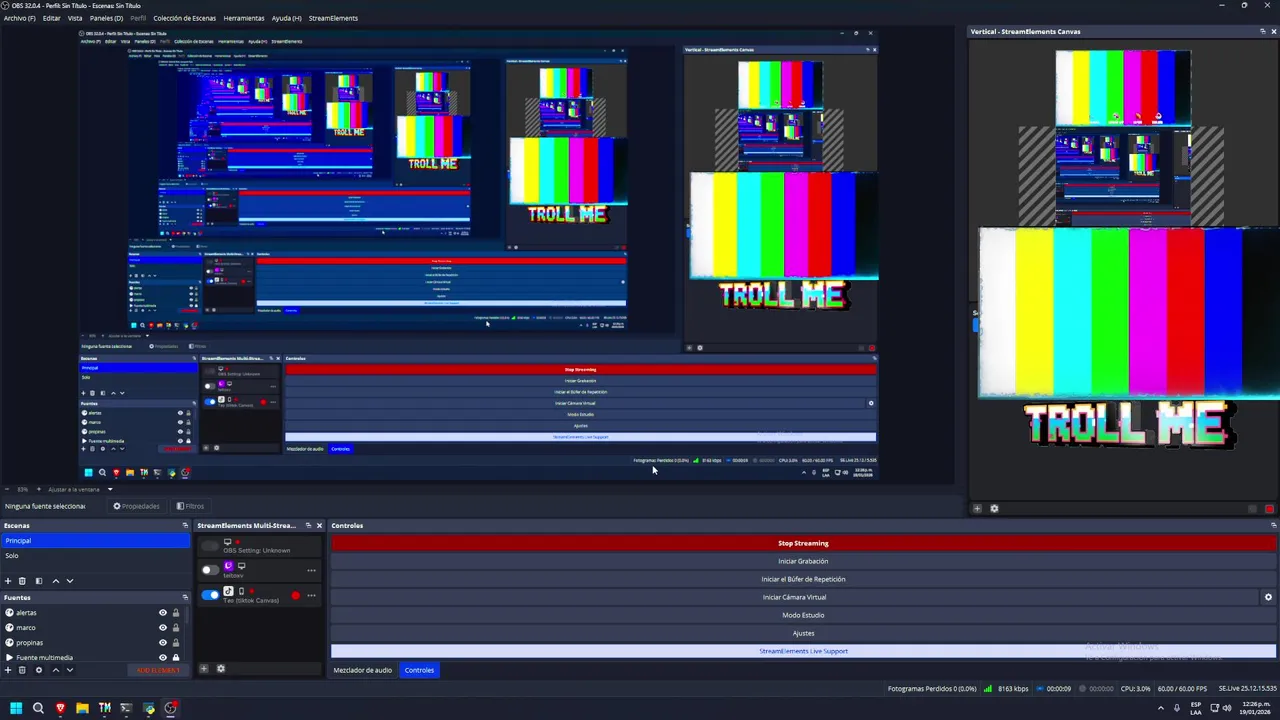
Task: Click StreamElements Live Support button
Action: (803, 651)
